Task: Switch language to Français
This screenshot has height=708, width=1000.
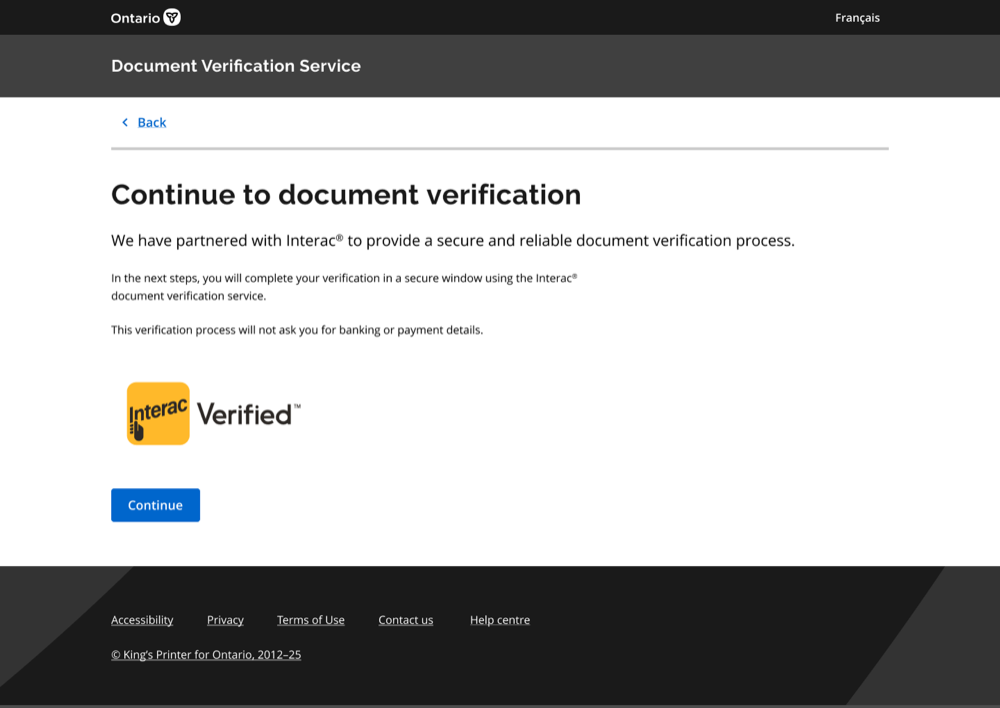Action: click(x=857, y=18)
